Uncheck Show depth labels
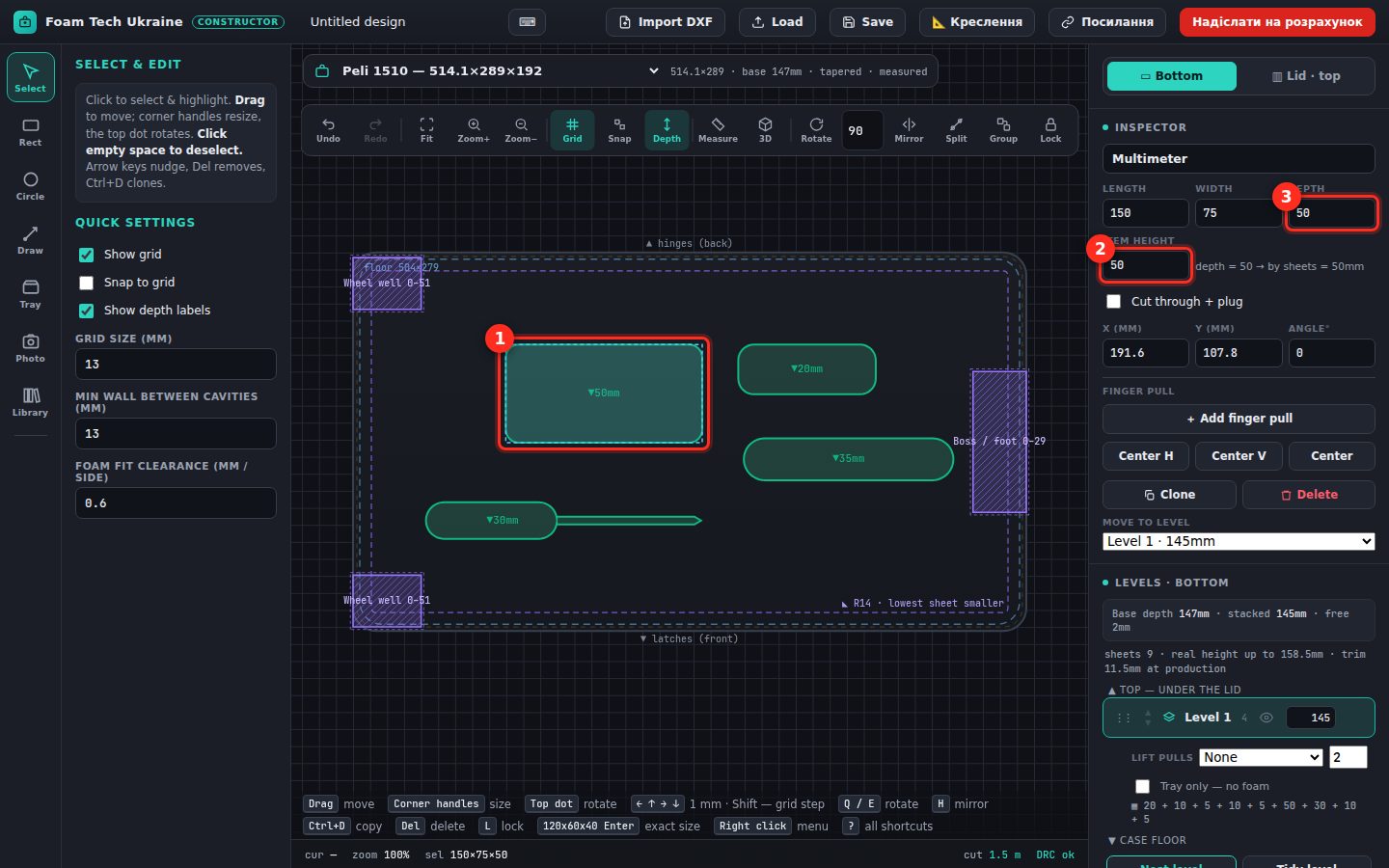 click(86, 311)
